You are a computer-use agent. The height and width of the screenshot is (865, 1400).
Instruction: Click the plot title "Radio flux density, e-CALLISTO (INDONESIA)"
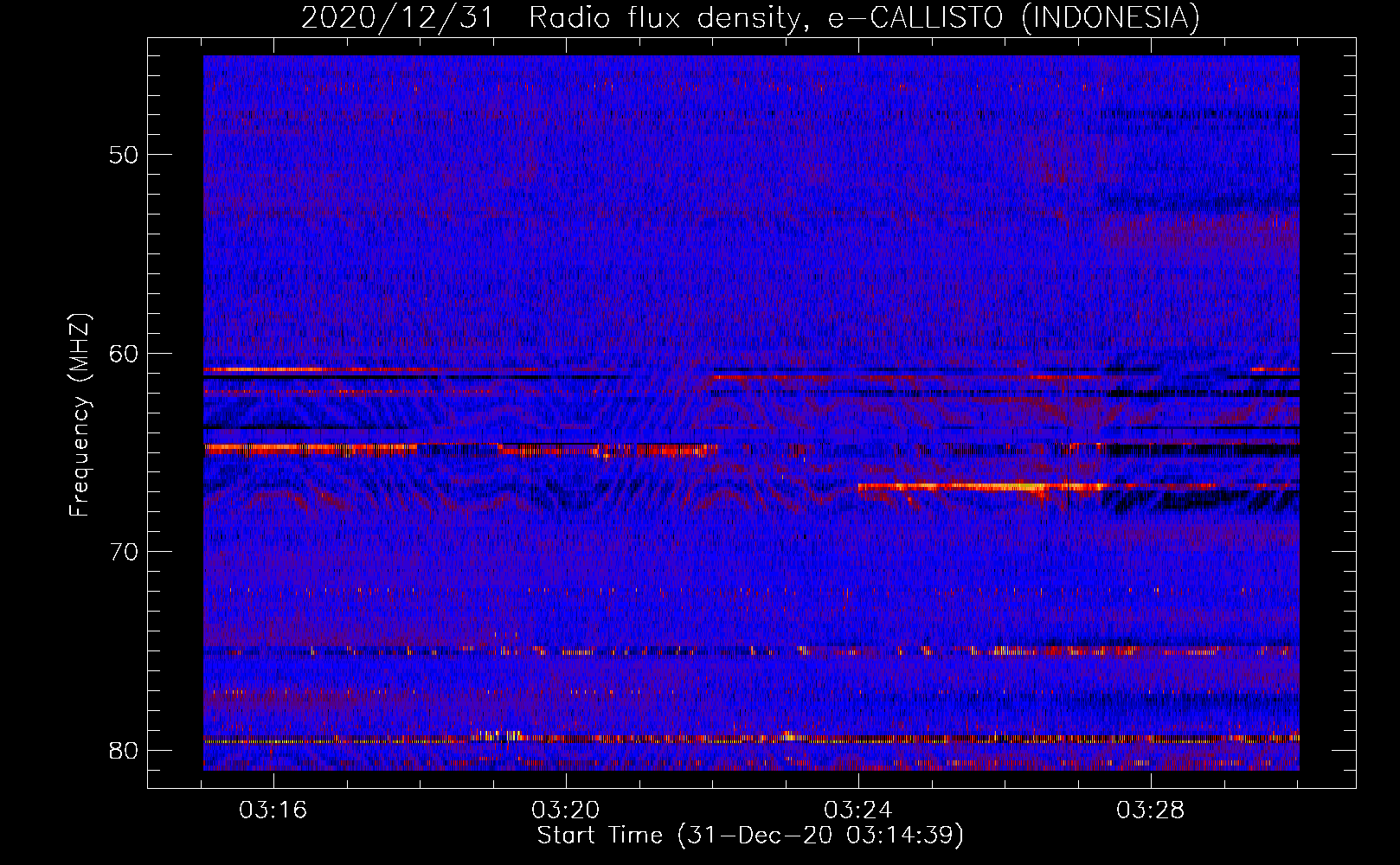pyautogui.click(x=864, y=17)
